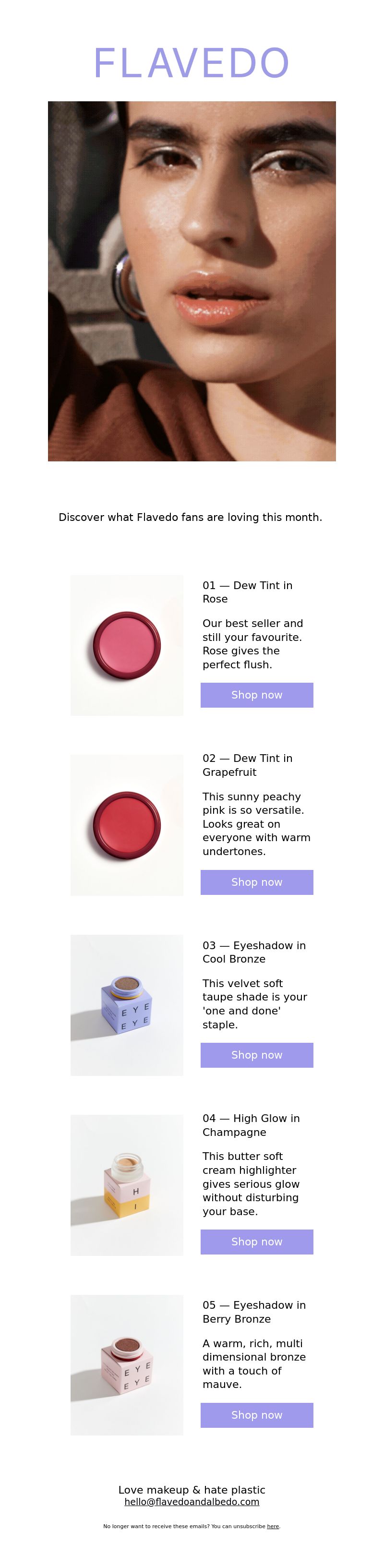384x1568 pixels.
Task: Click the '02 — Dew Tint in Grapefruit' title
Action: (x=248, y=765)
